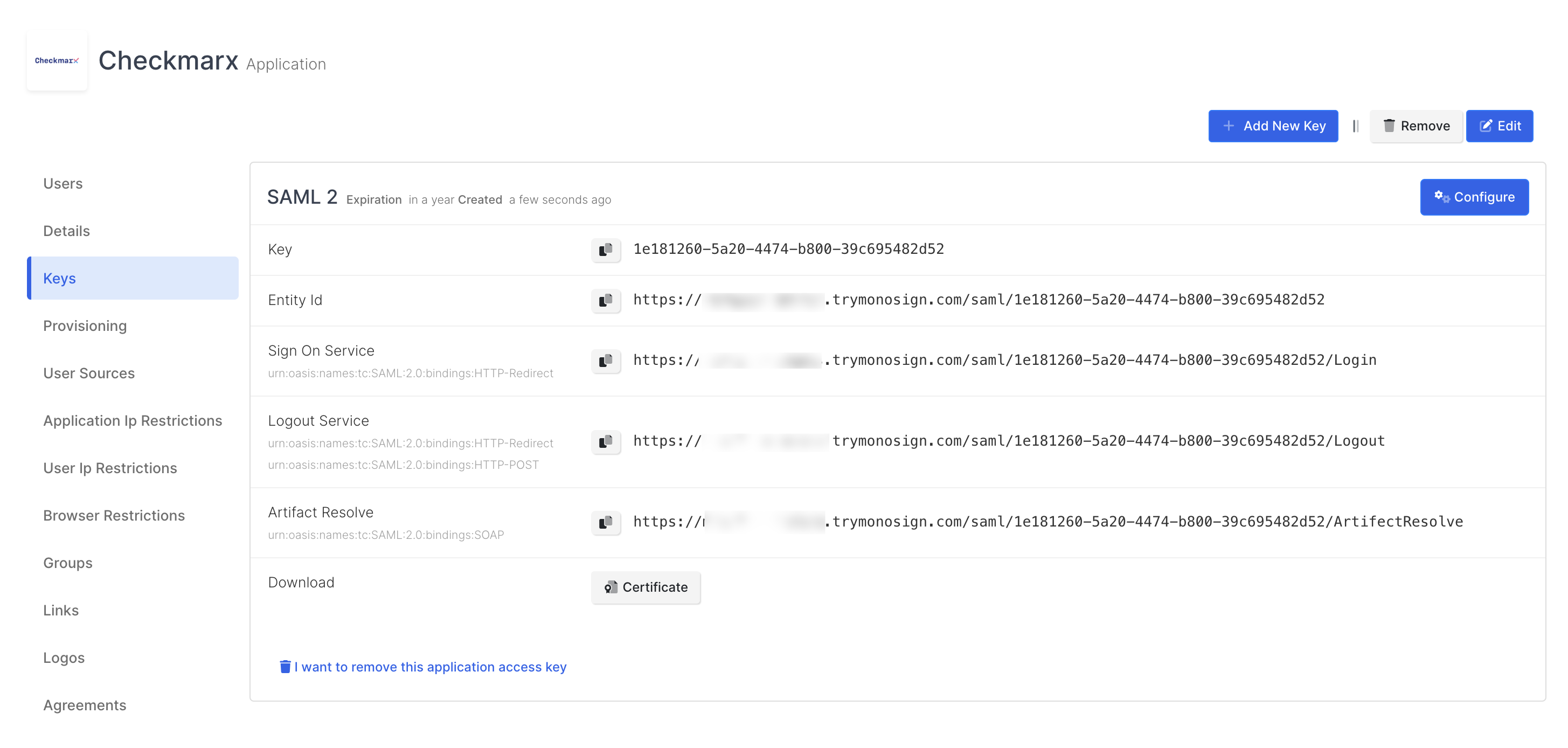Image resolution: width=1568 pixels, height=748 pixels.
Task: Select Application Ip Restrictions
Action: 132,421
